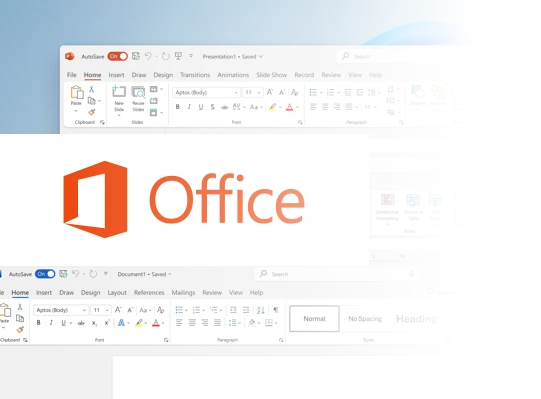Viewport: 541px width, 399px height.
Task: Toggle Italic in Word font group
Action: click(51, 323)
